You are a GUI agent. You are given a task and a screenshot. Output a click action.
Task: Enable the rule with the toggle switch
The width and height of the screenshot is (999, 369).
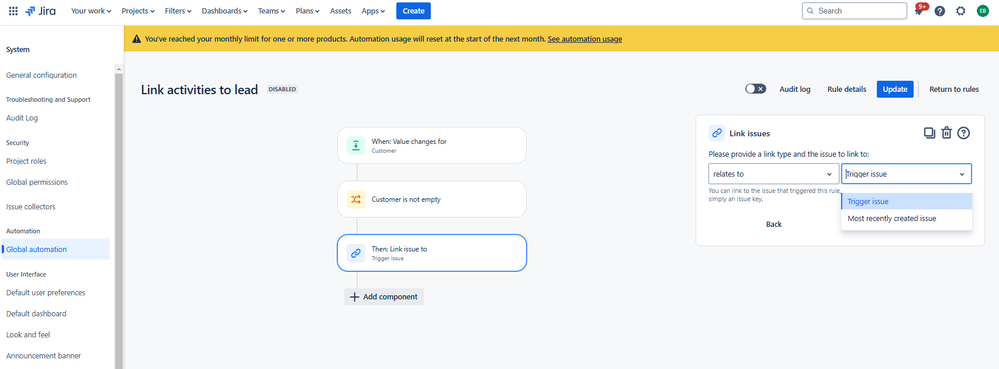(756, 89)
